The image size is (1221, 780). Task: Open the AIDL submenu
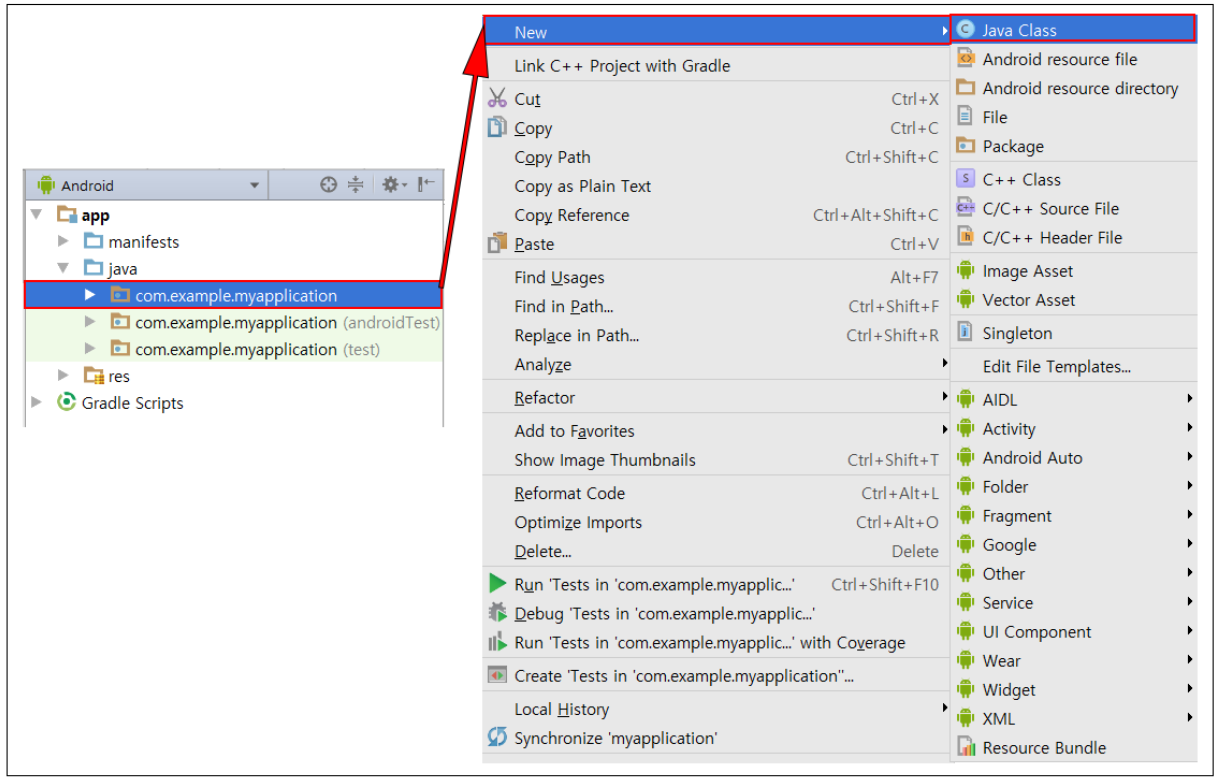tap(1074, 399)
